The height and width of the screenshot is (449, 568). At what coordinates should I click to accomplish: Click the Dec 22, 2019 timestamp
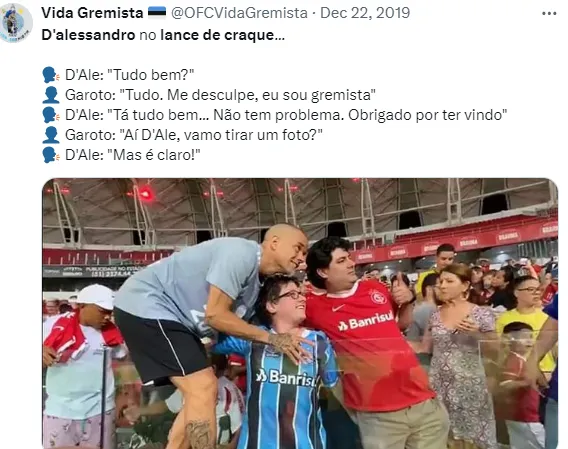coord(365,13)
